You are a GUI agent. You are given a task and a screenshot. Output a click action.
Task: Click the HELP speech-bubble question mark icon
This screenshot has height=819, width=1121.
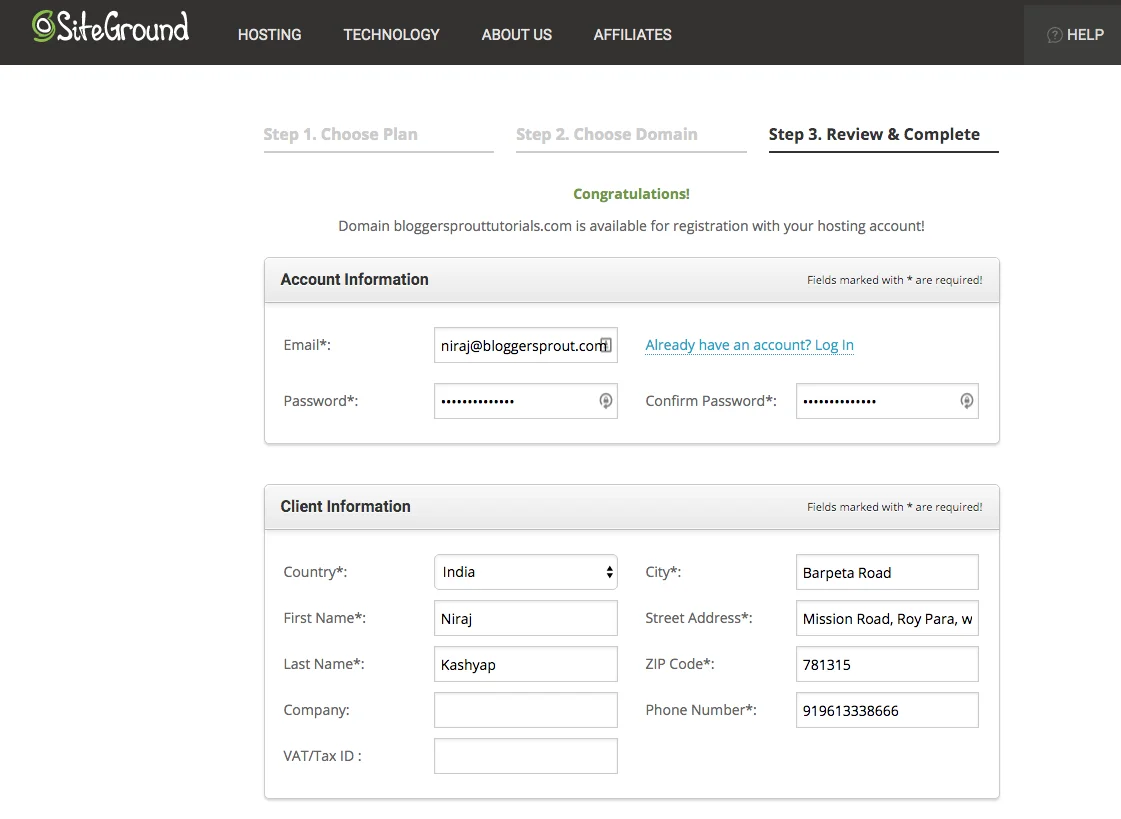1055,34
